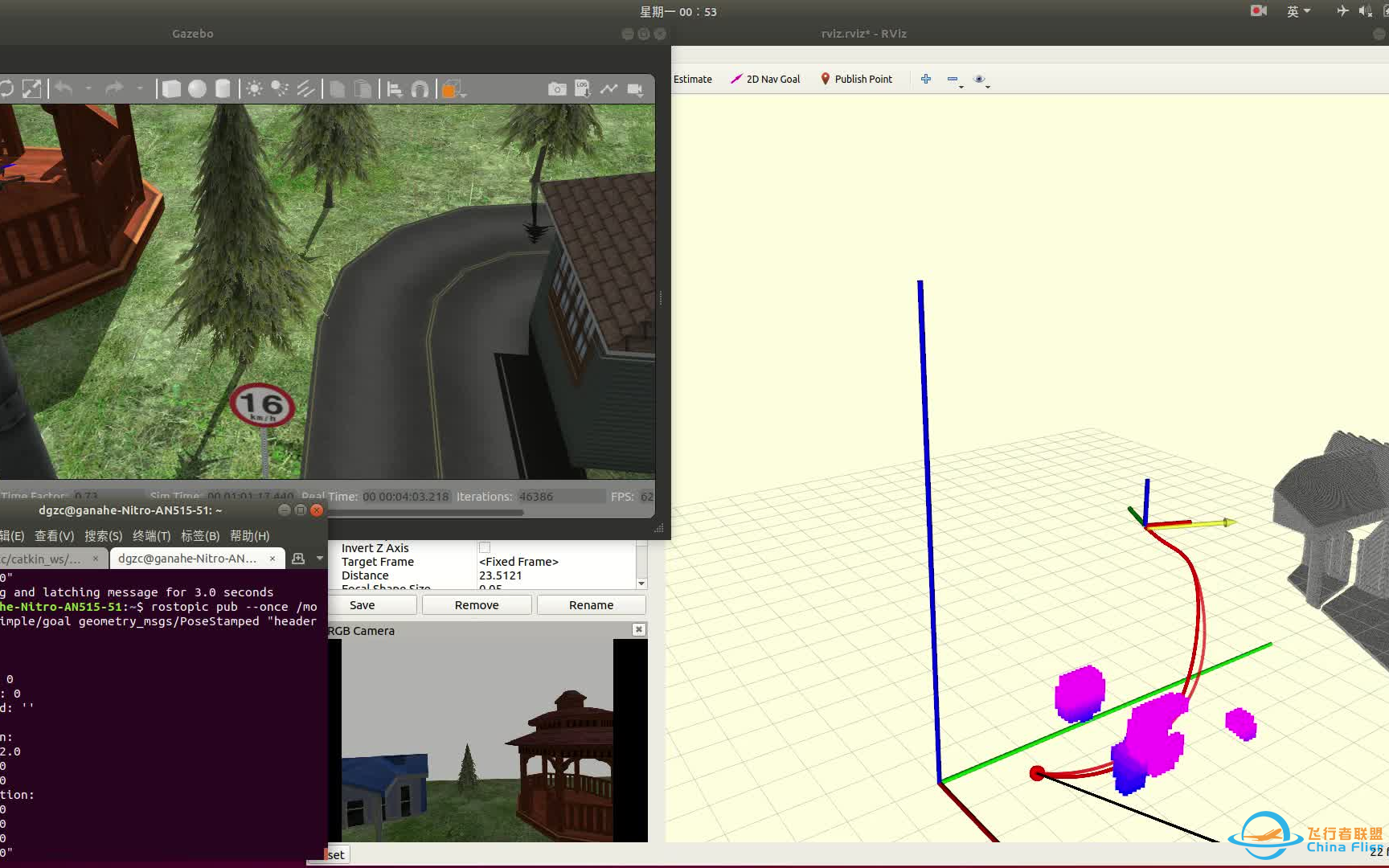Viewport: 1389px width, 868px height.
Task: Insert a sphere shape in Gazebo
Action: point(197,89)
